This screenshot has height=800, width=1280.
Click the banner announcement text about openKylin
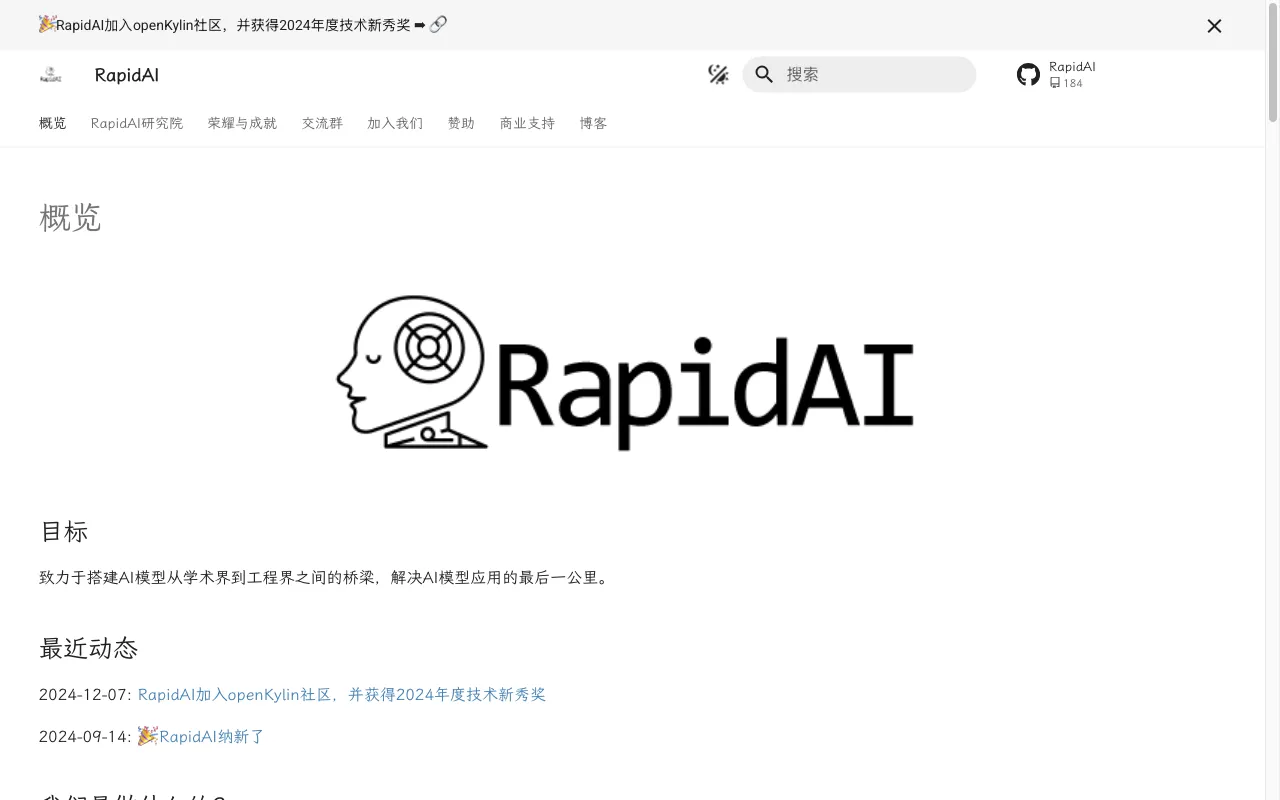(234, 25)
